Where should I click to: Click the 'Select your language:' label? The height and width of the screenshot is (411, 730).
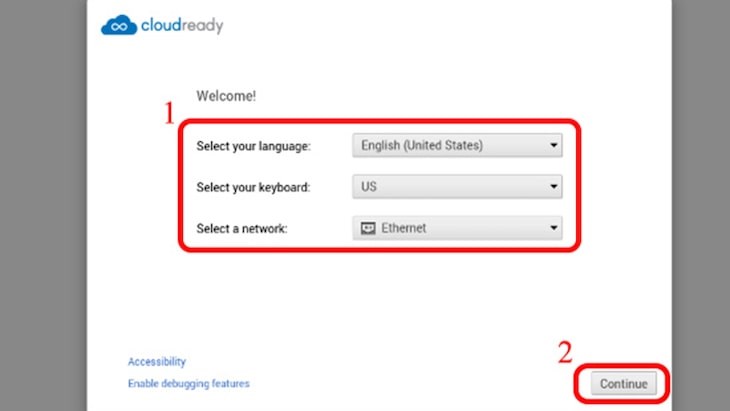pyautogui.click(x=254, y=147)
